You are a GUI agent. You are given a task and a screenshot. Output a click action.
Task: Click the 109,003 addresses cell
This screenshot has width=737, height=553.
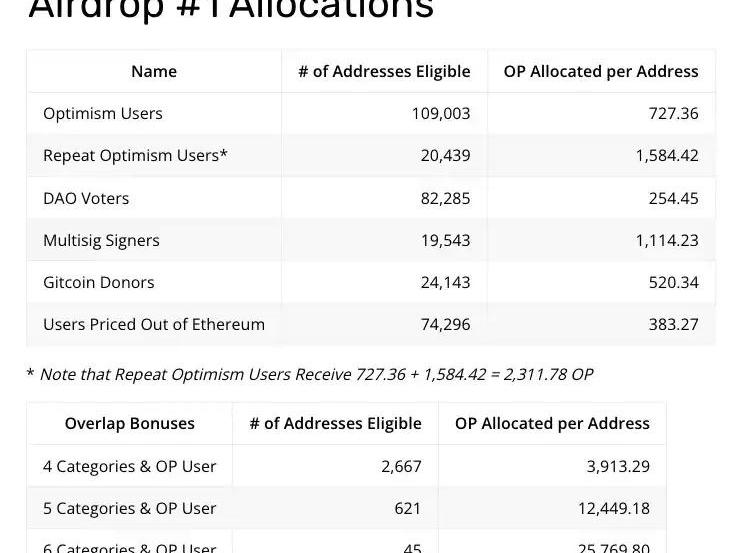(x=441, y=113)
